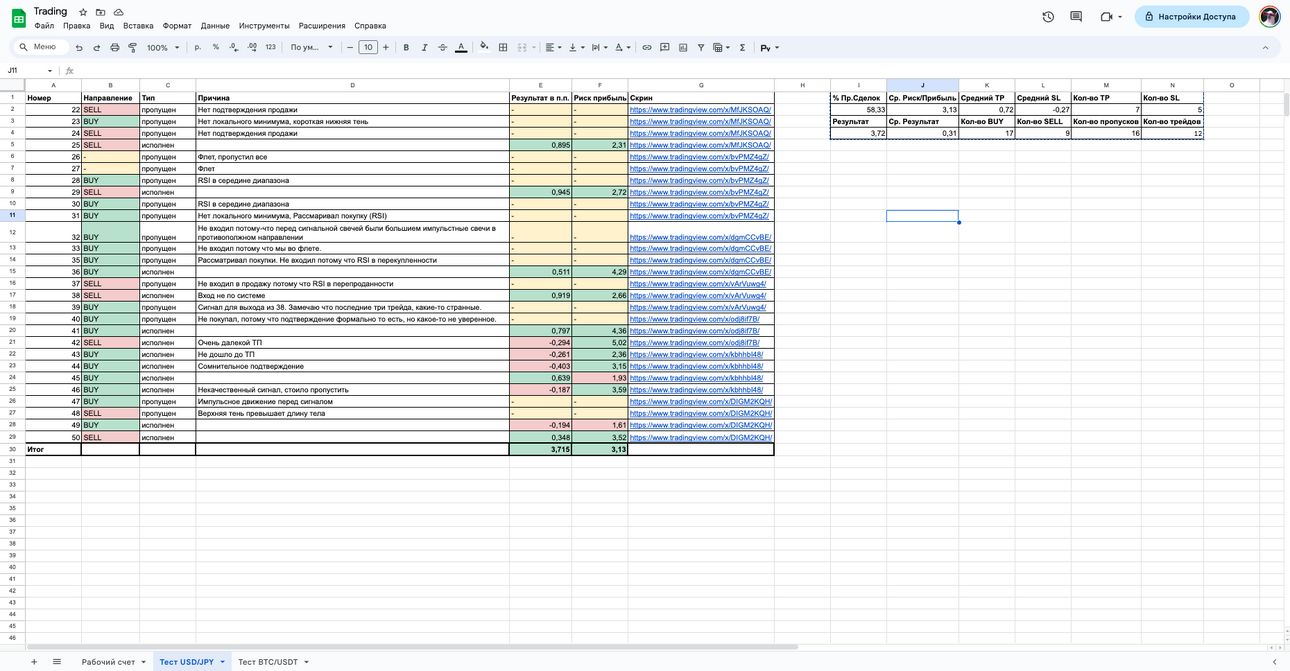The width and height of the screenshot is (1290, 671).
Task: Switch to the Тест BTC/USDT sheet tab
Action: point(273,662)
